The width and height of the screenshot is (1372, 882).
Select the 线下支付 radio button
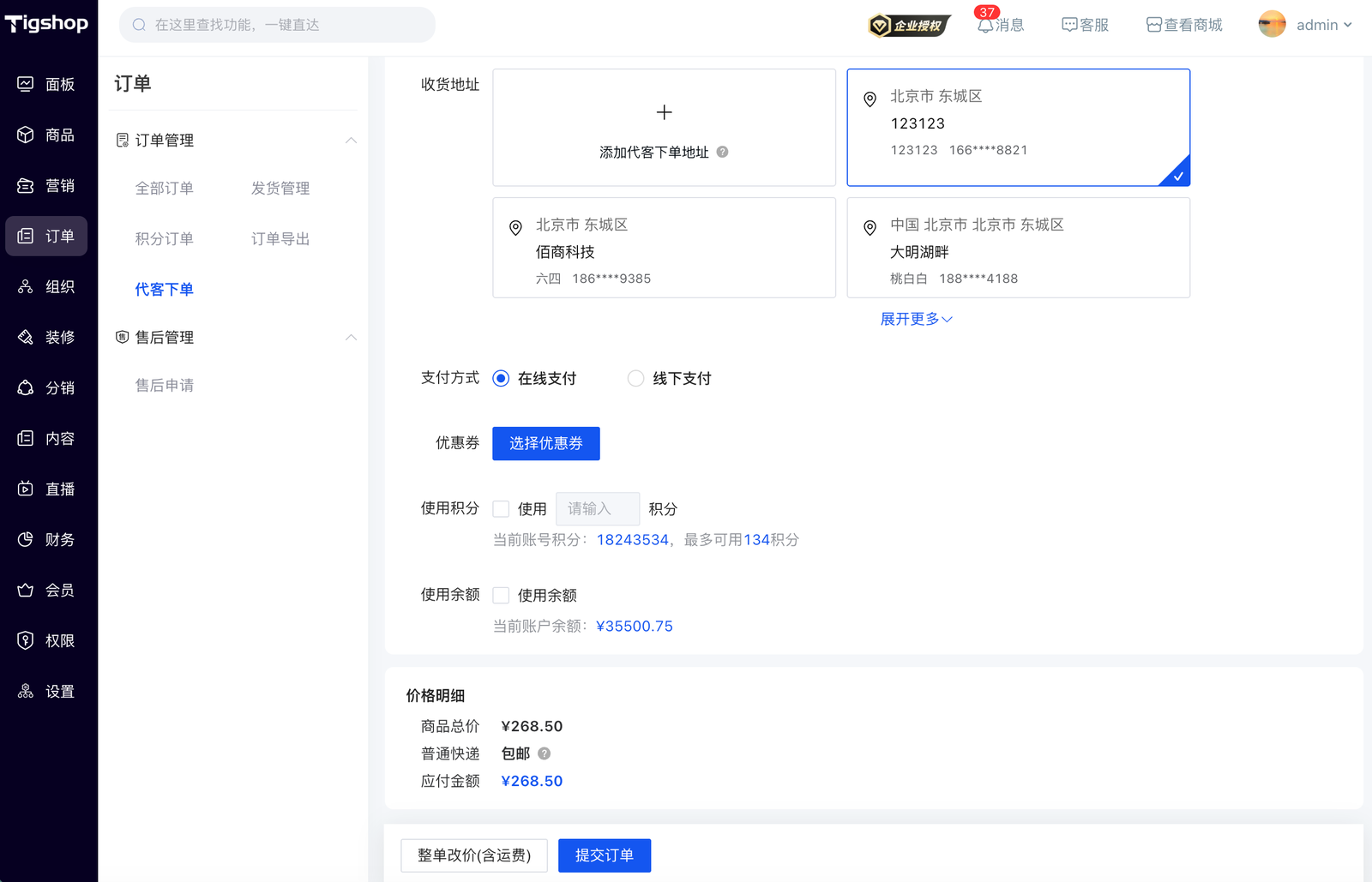click(x=635, y=378)
